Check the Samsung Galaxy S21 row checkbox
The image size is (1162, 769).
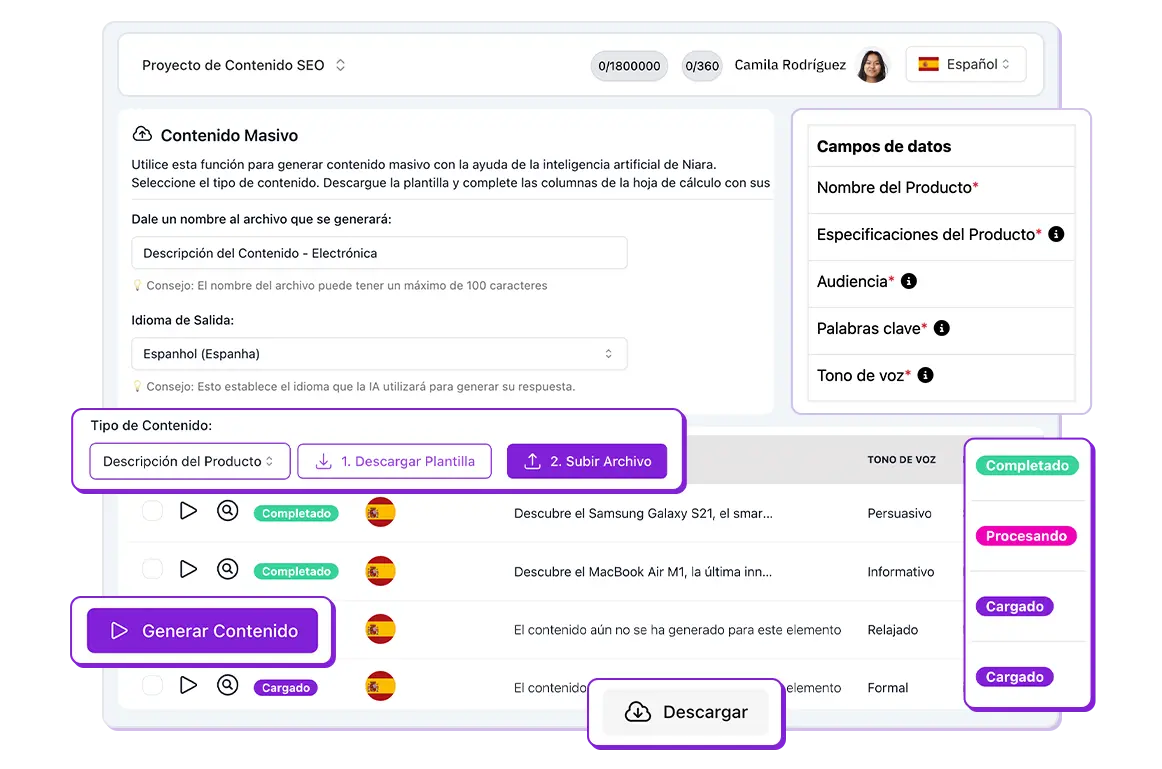(152, 512)
